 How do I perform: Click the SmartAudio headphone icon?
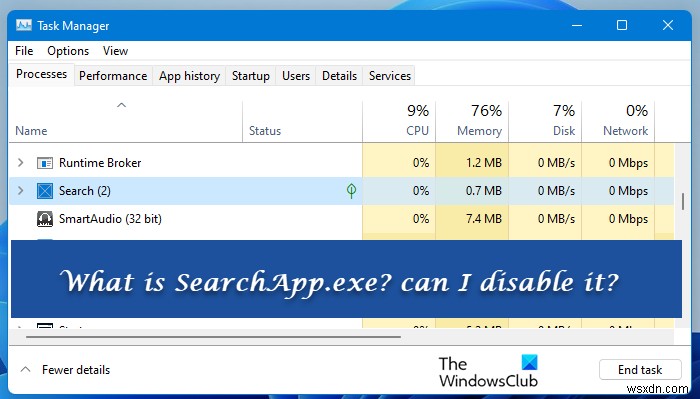coord(45,219)
